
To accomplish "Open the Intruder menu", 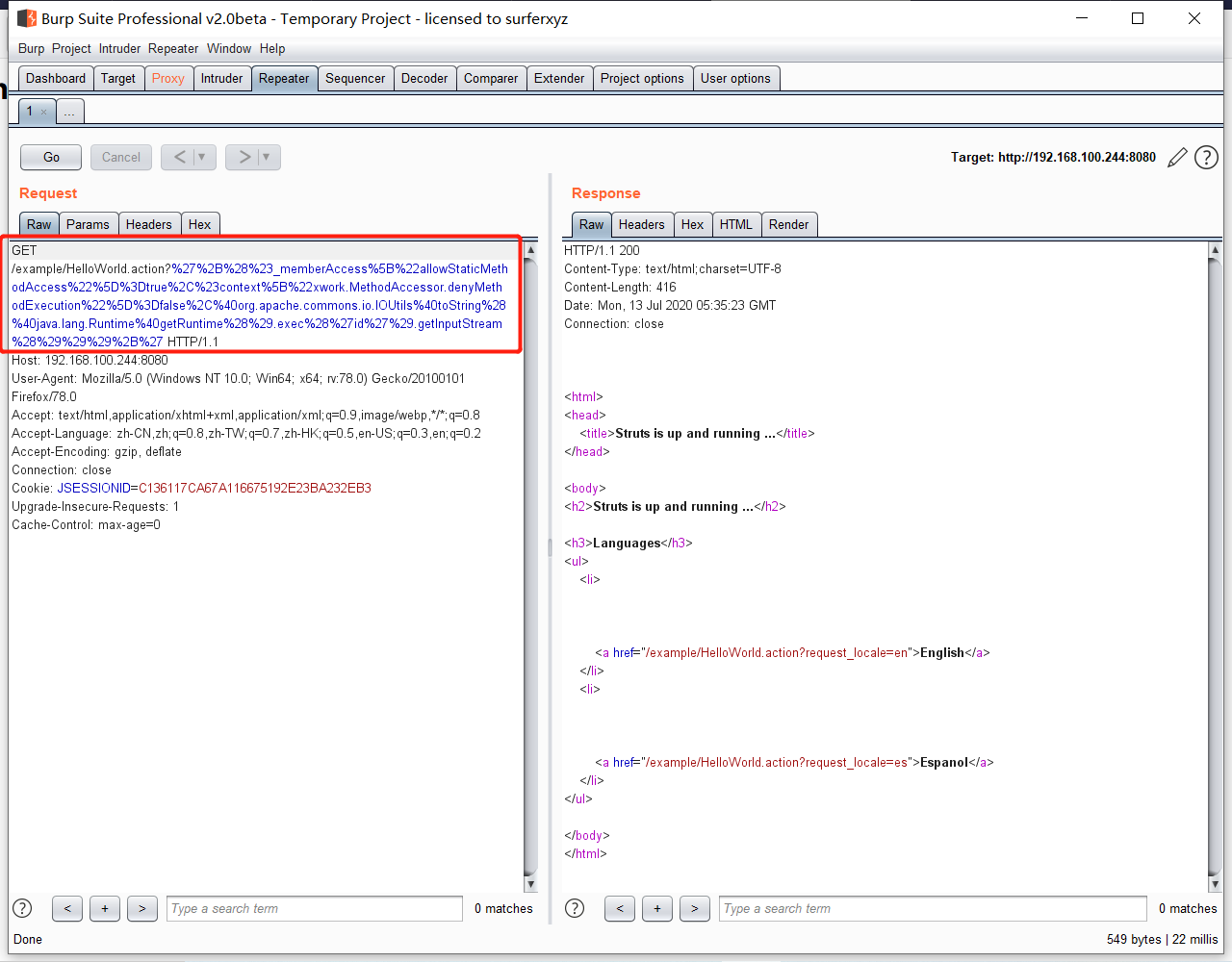I will coord(119,48).
